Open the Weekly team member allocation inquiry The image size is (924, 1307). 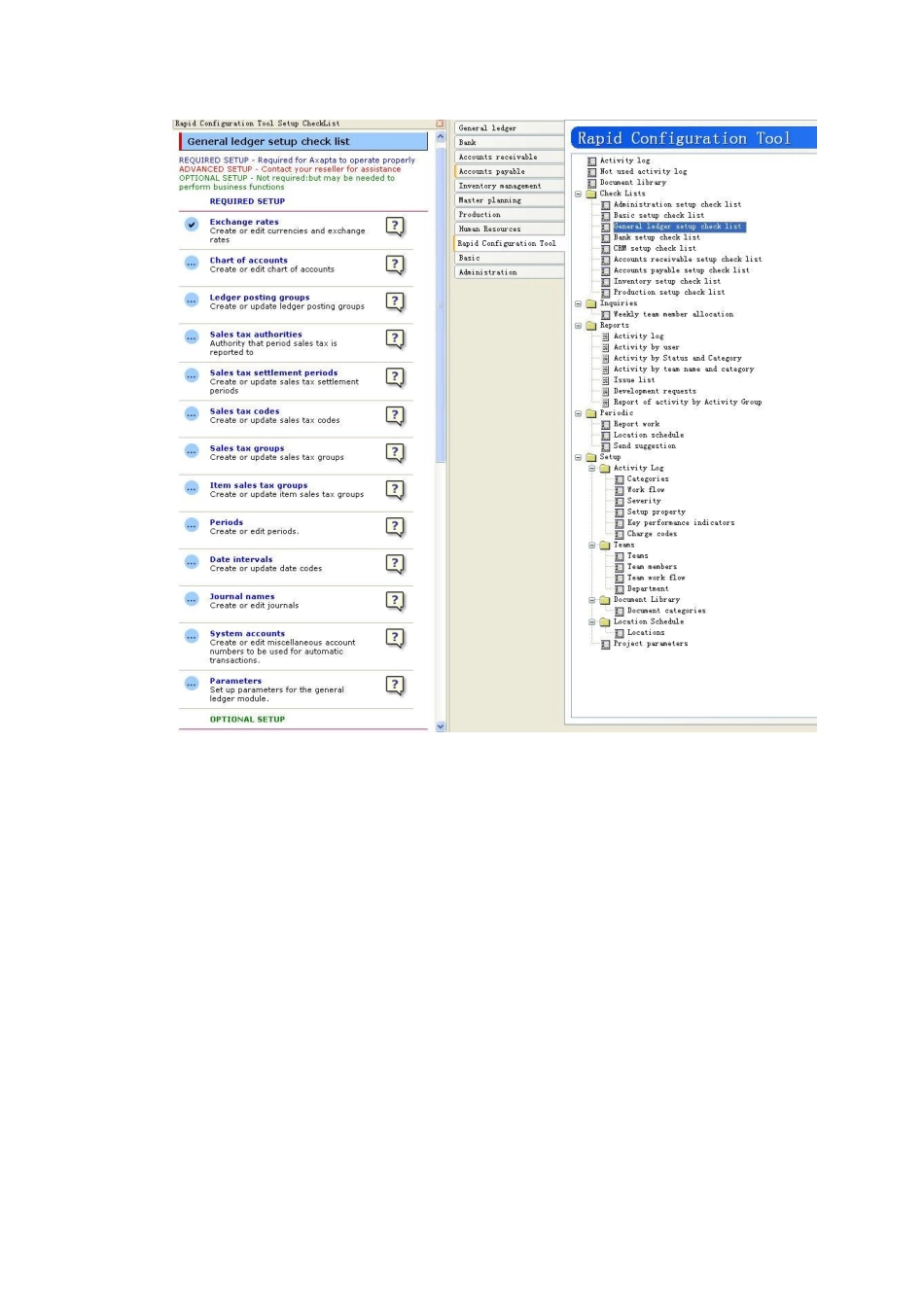673,314
